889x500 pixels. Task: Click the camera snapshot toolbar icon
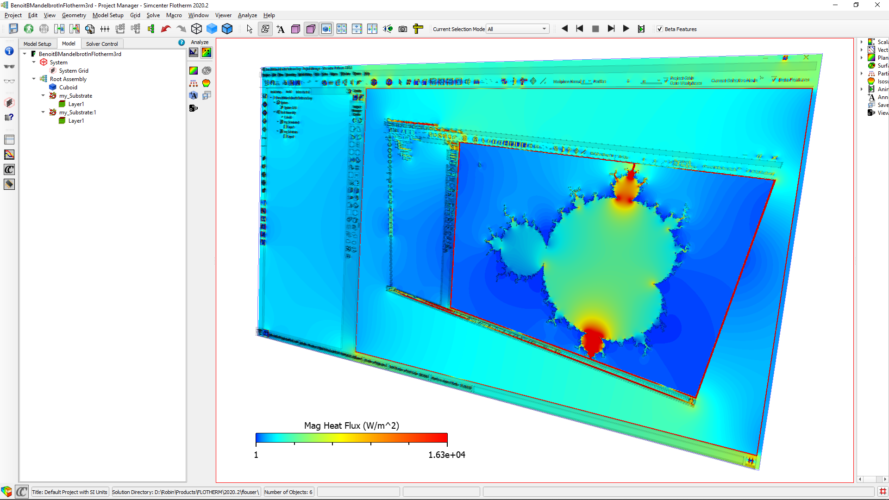tap(403, 29)
